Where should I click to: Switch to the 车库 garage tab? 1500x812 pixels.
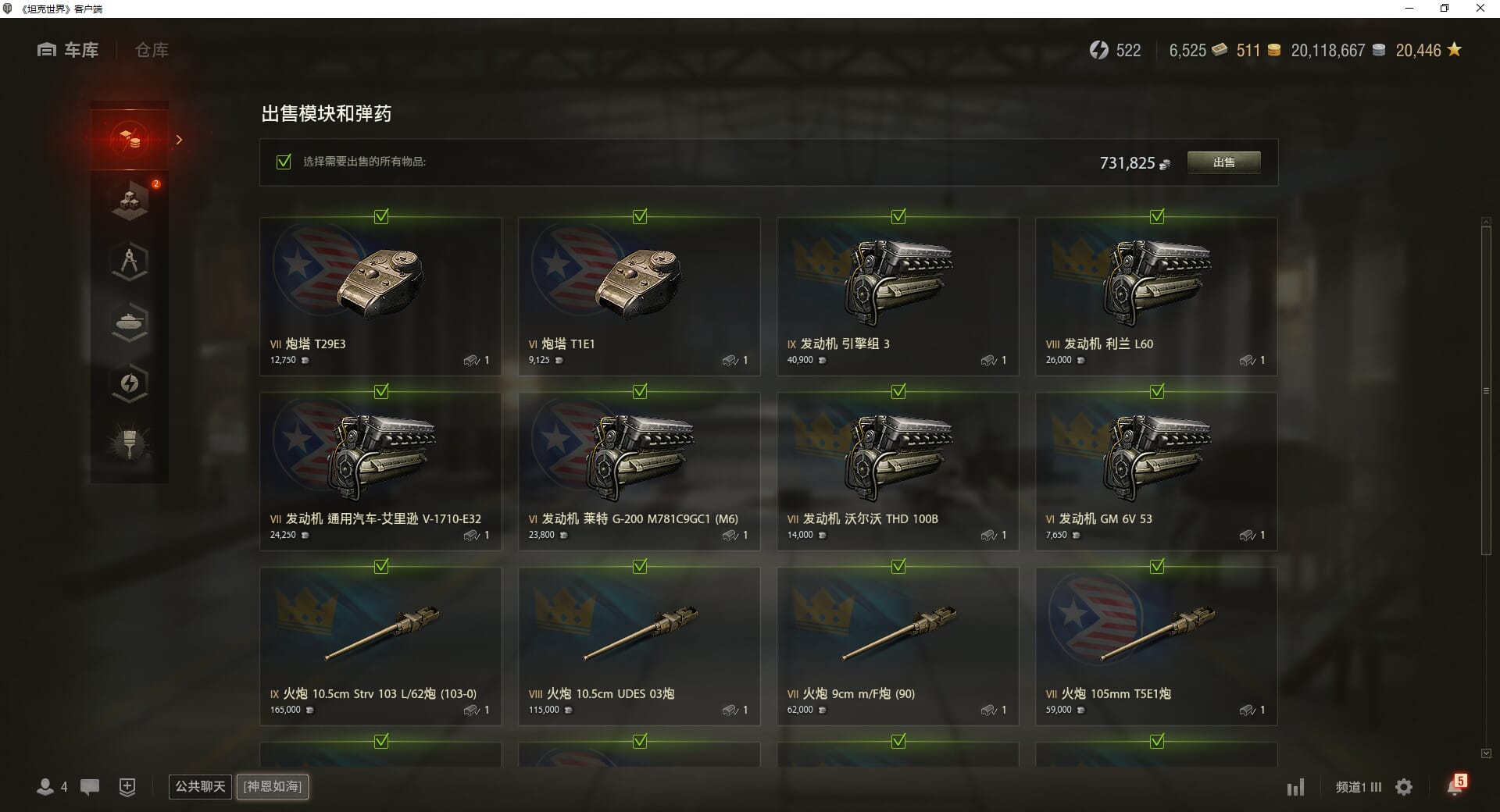[x=68, y=50]
